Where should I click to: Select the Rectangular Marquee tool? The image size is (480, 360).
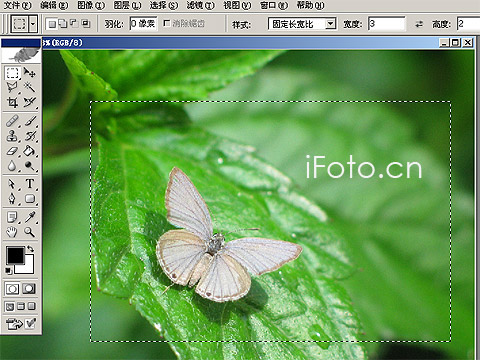point(13,72)
